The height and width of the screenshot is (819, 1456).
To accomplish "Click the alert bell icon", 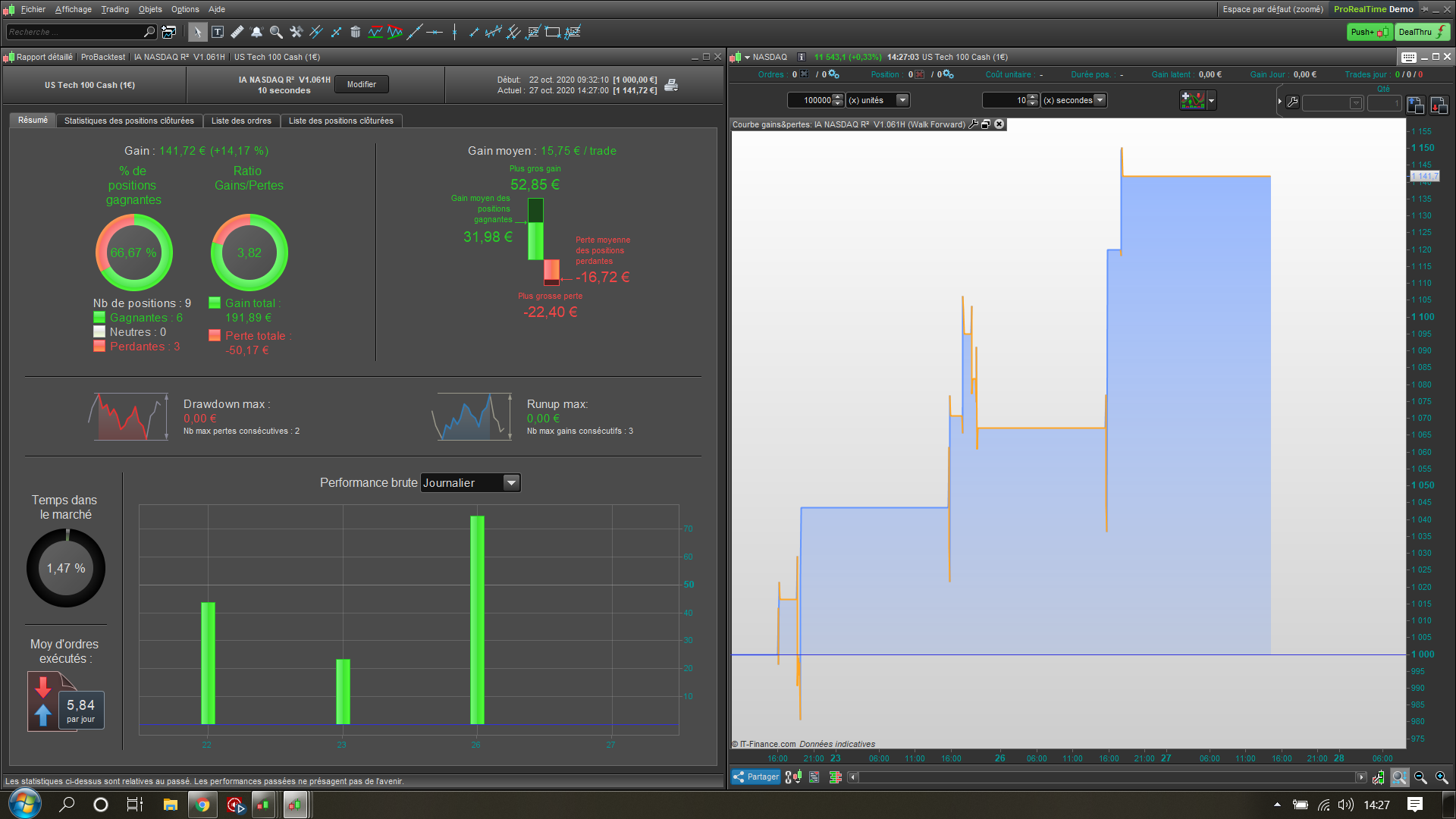I will pyautogui.click(x=257, y=32).
